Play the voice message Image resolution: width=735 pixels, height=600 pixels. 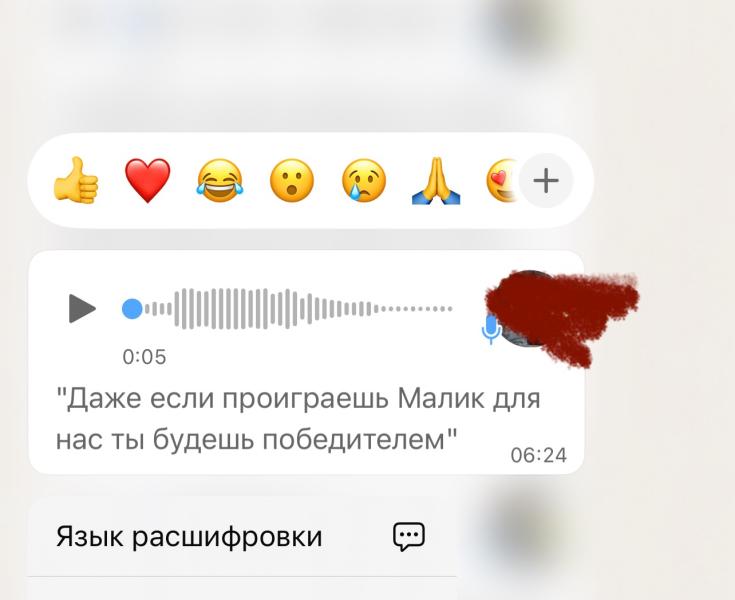click(x=82, y=308)
